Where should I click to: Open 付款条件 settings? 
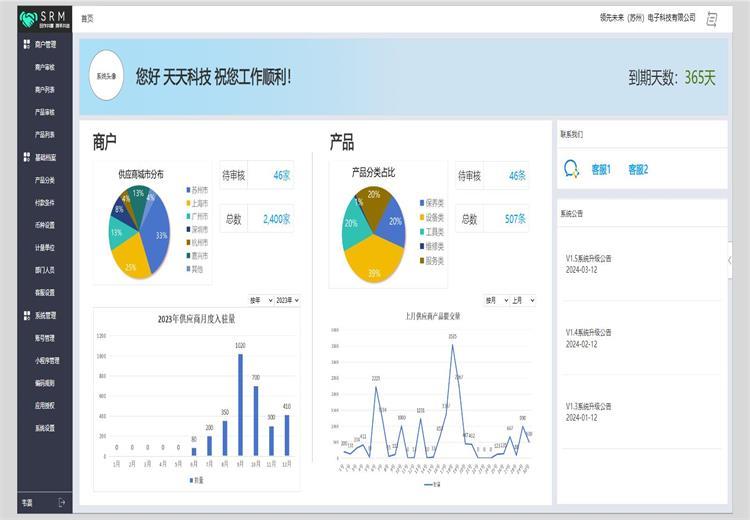pos(44,202)
